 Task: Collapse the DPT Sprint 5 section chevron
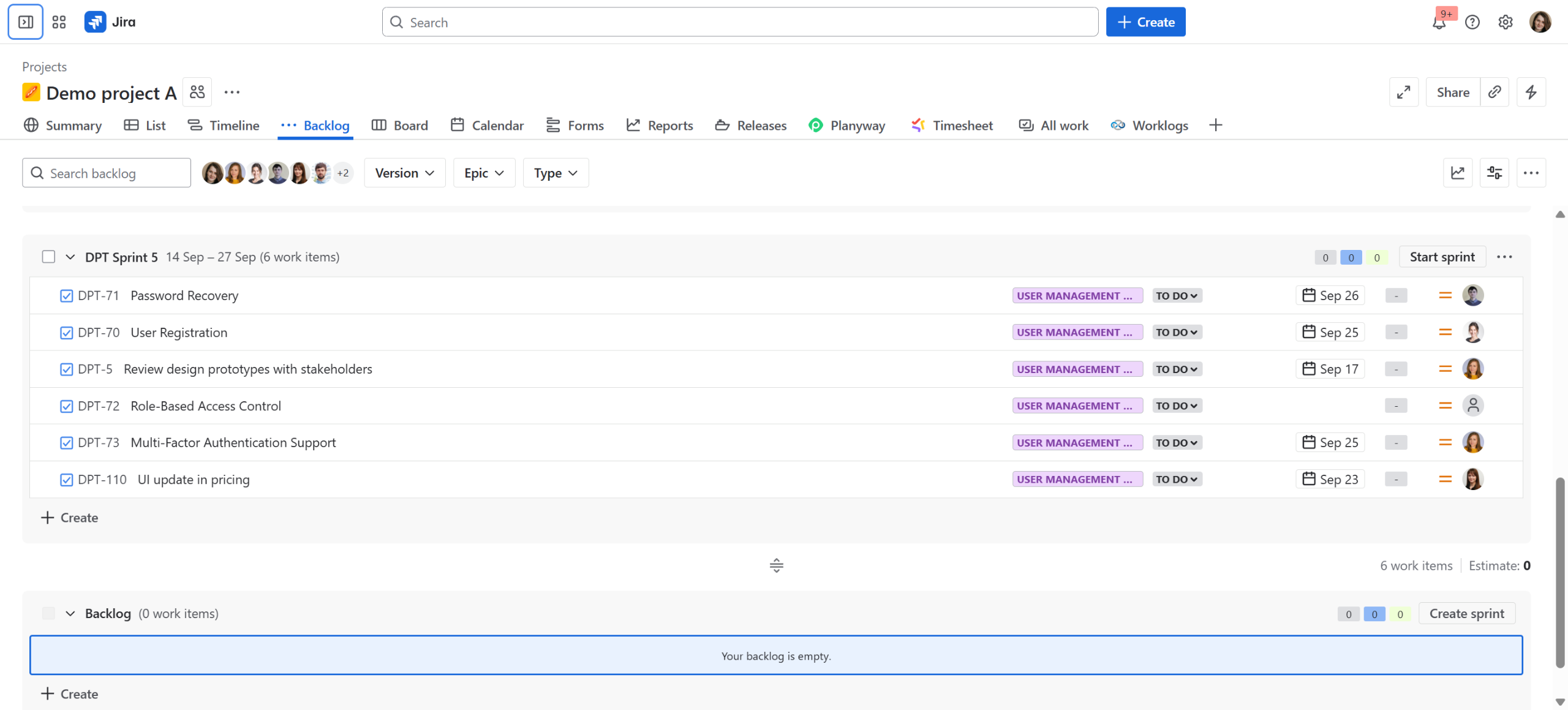click(70, 257)
